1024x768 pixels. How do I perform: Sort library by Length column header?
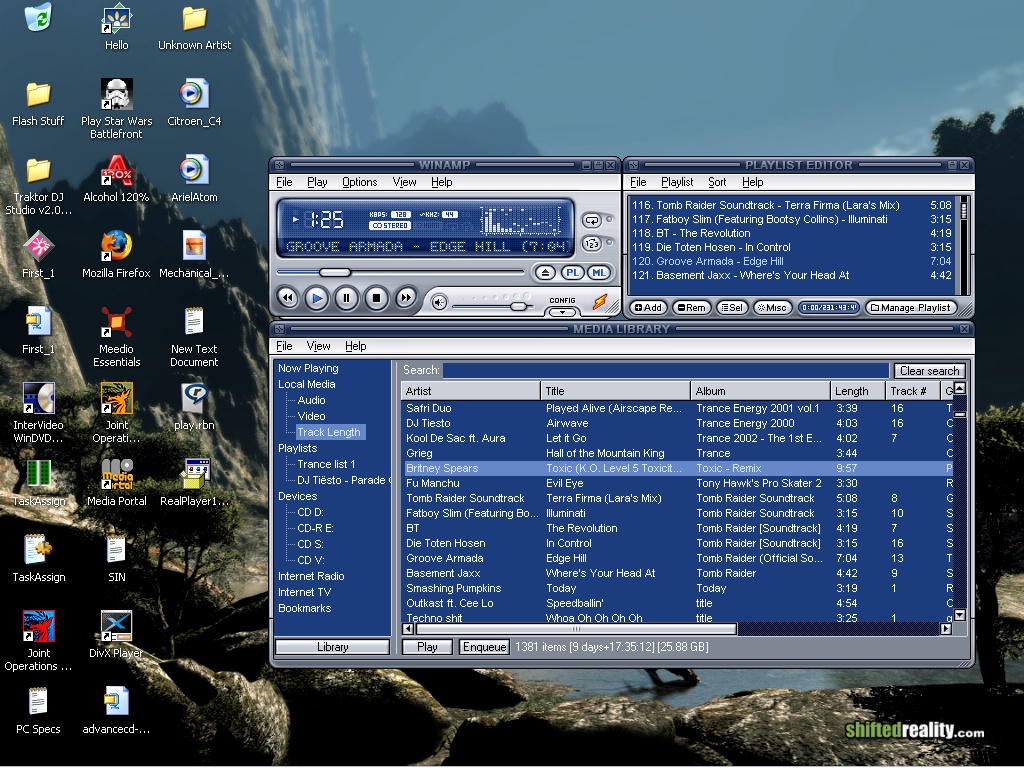[857, 391]
